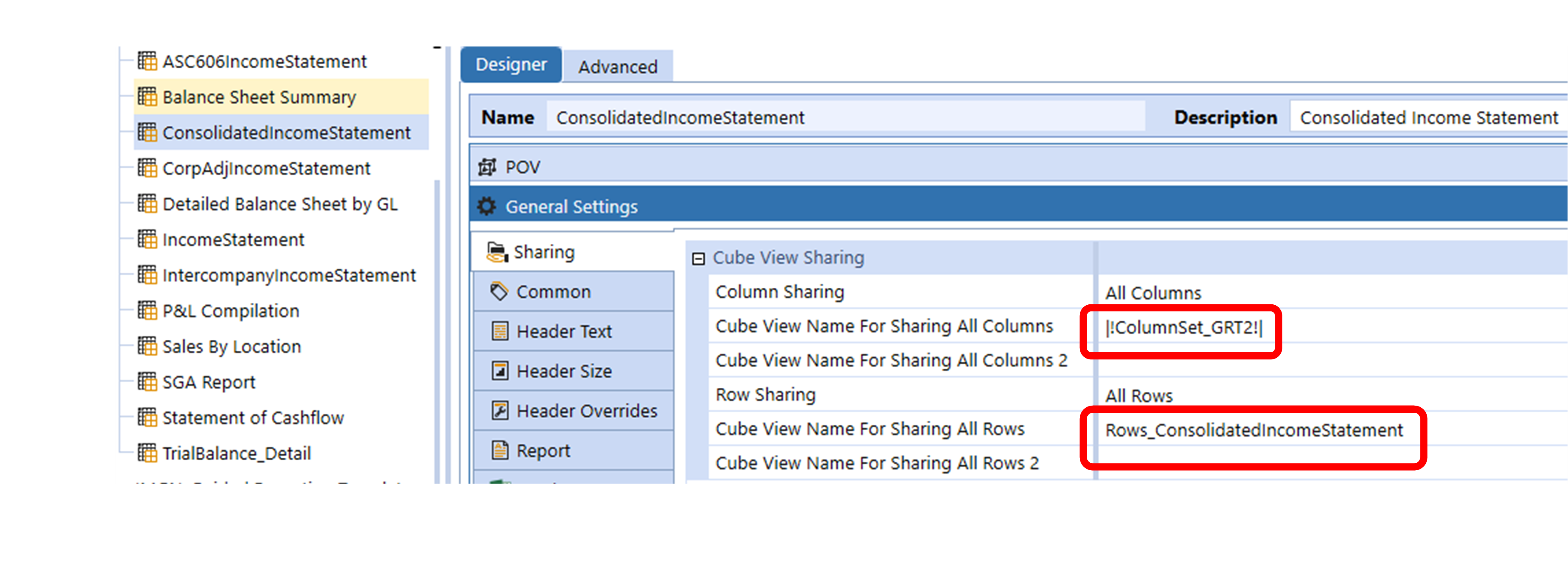Open the Common settings tab
Viewport: 1568px width, 562px height.
[x=573, y=291]
